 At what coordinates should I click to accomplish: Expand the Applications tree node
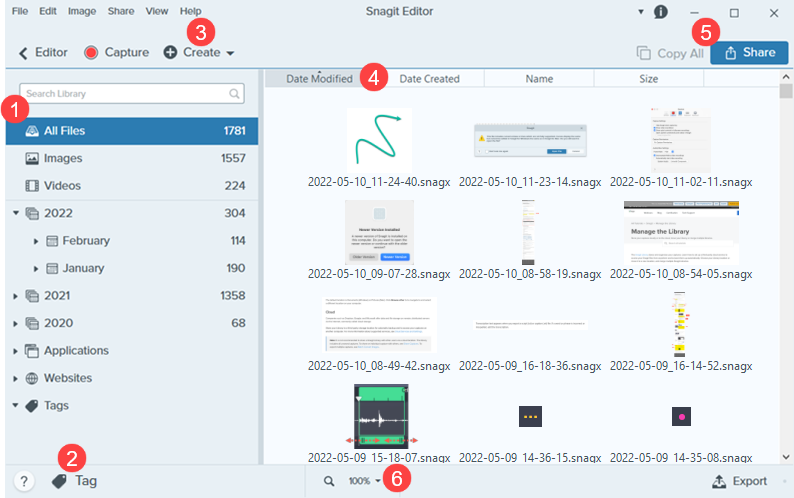click(15, 351)
